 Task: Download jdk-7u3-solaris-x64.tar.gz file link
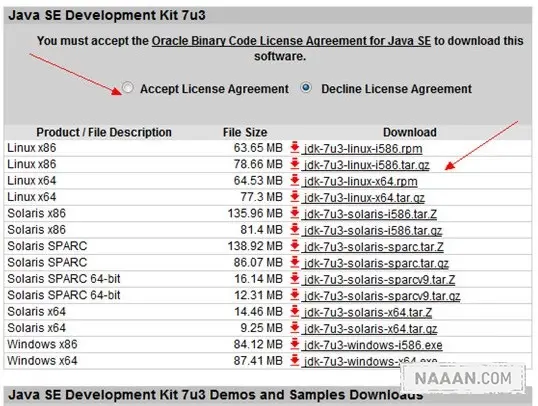(x=371, y=329)
